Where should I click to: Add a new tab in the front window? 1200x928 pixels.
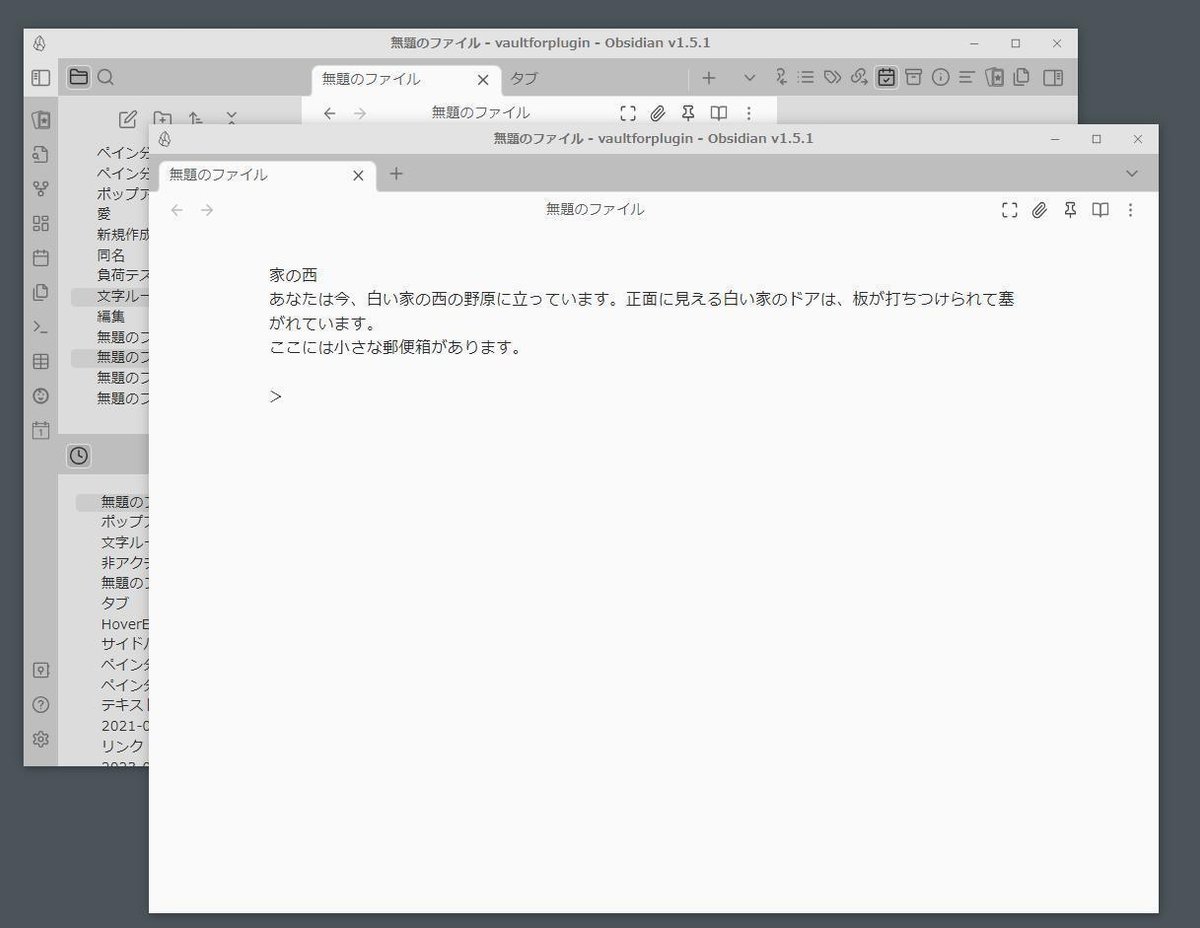(x=396, y=174)
